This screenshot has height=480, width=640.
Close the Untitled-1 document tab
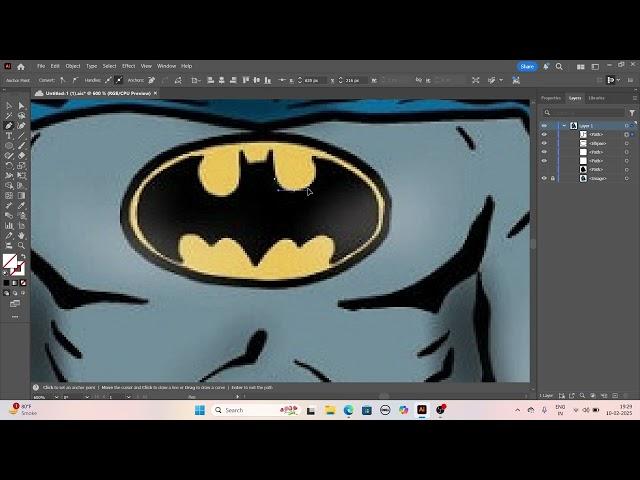point(156,93)
